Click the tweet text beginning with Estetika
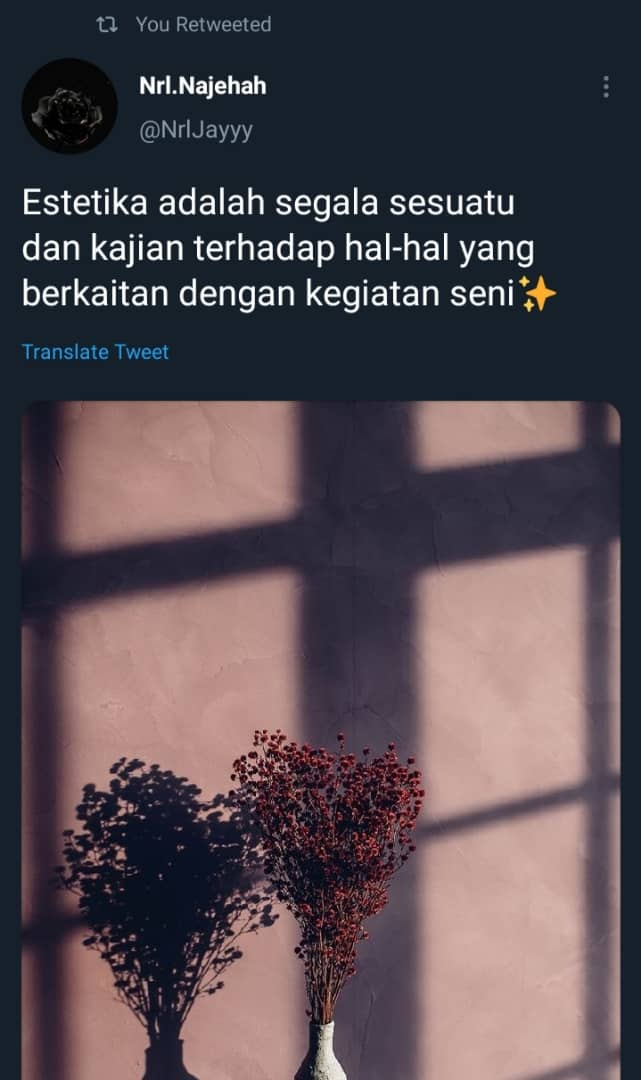 [289, 248]
